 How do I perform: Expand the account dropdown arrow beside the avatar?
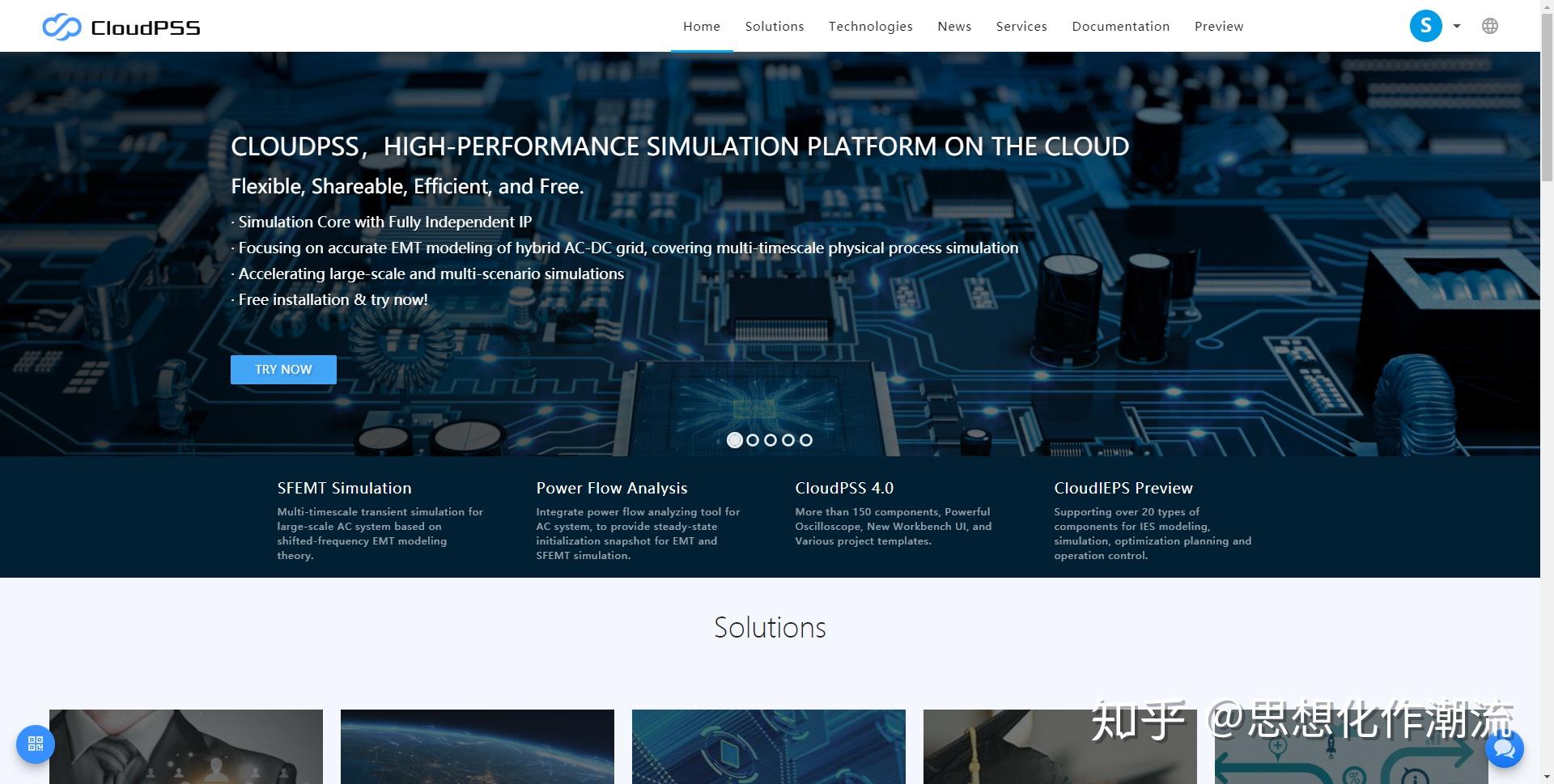coord(1455,26)
